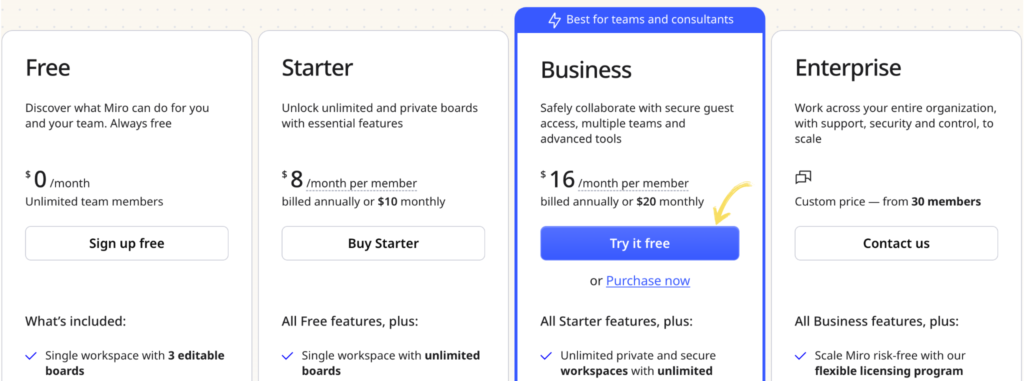Click the Buy Starter button
1024x381 pixels.
coord(383,244)
